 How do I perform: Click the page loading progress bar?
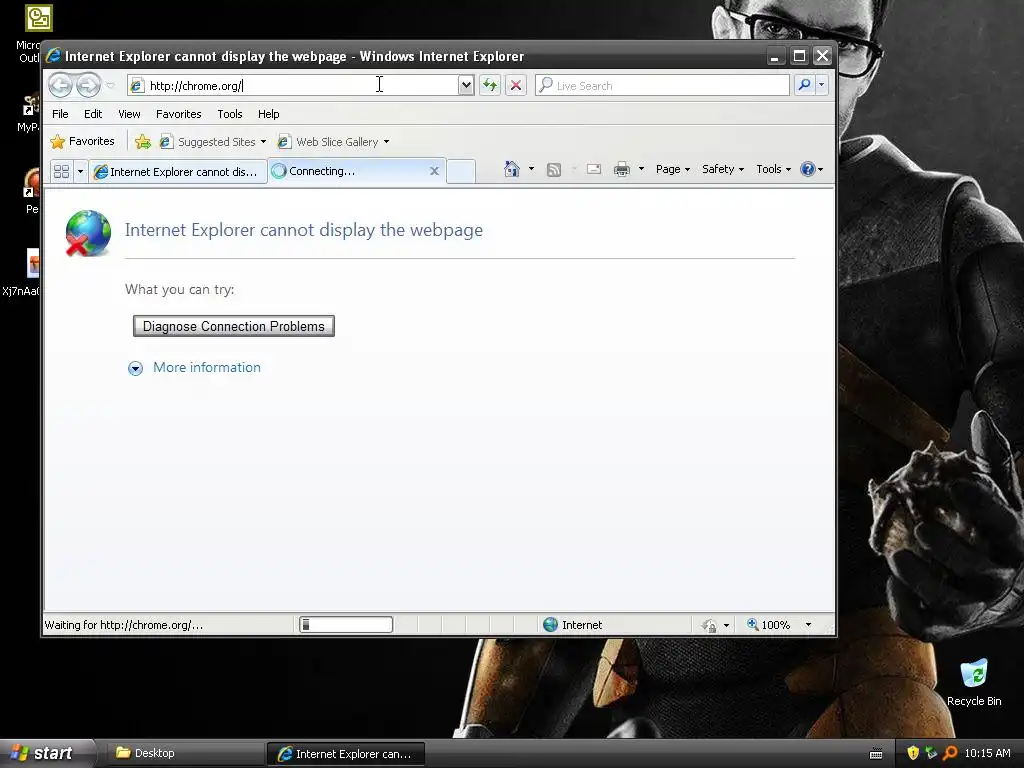click(346, 624)
